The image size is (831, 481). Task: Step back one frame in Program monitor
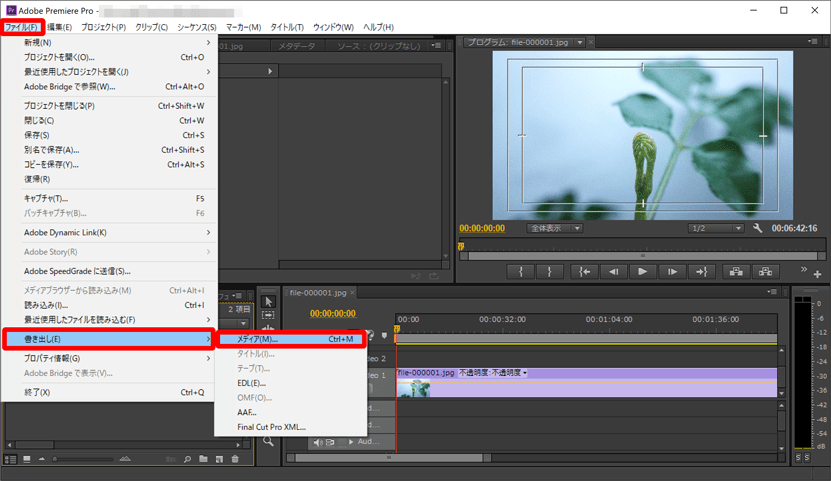click(613, 272)
